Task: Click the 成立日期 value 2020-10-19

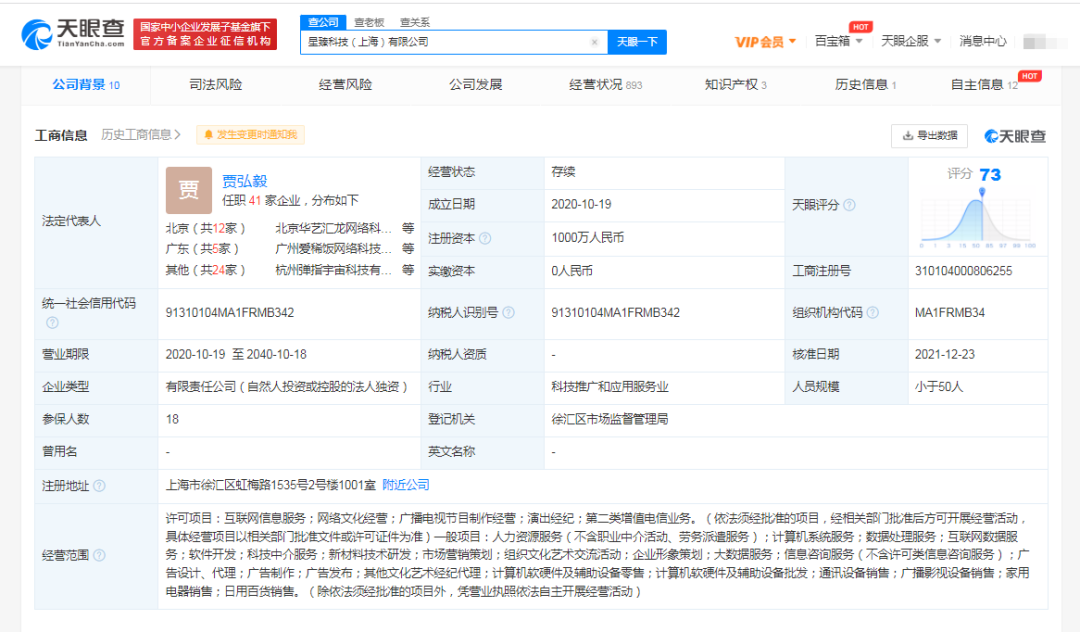Action: pyautogui.click(x=581, y=204)
